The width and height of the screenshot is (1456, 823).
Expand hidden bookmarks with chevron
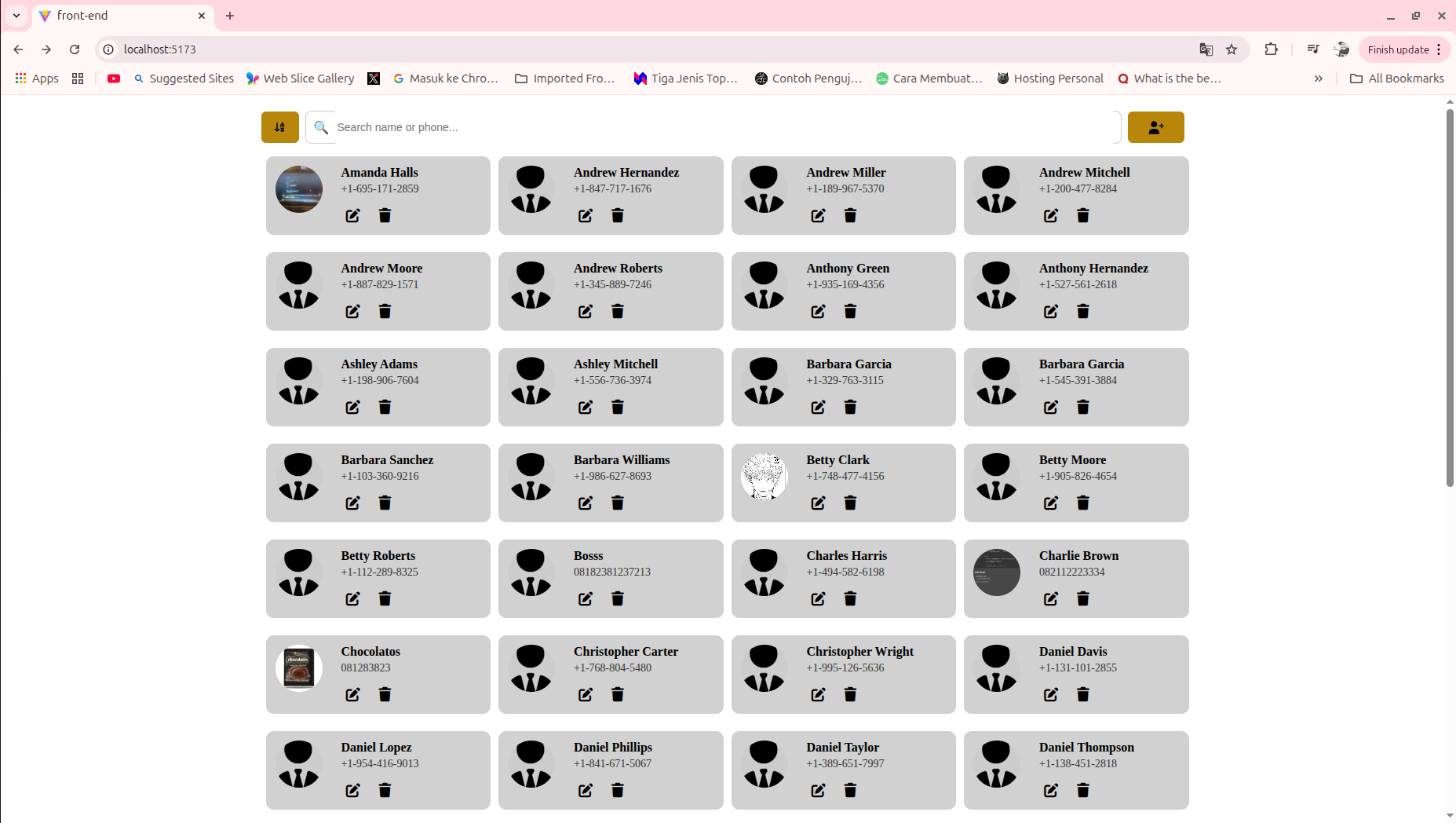coord(1318,79)
